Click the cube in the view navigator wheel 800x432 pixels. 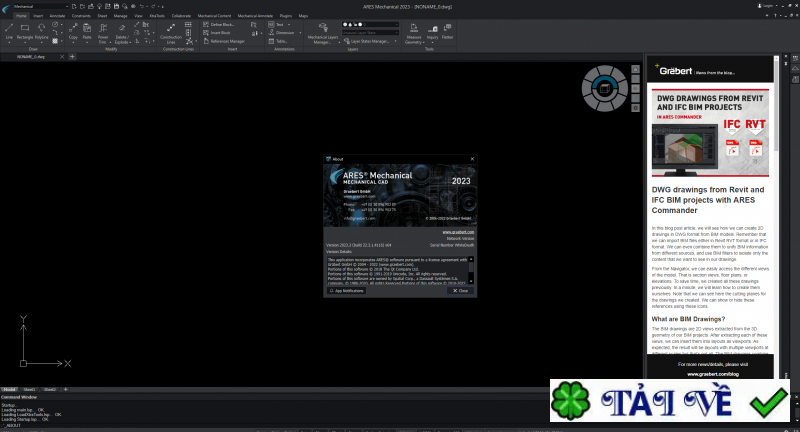605,88
